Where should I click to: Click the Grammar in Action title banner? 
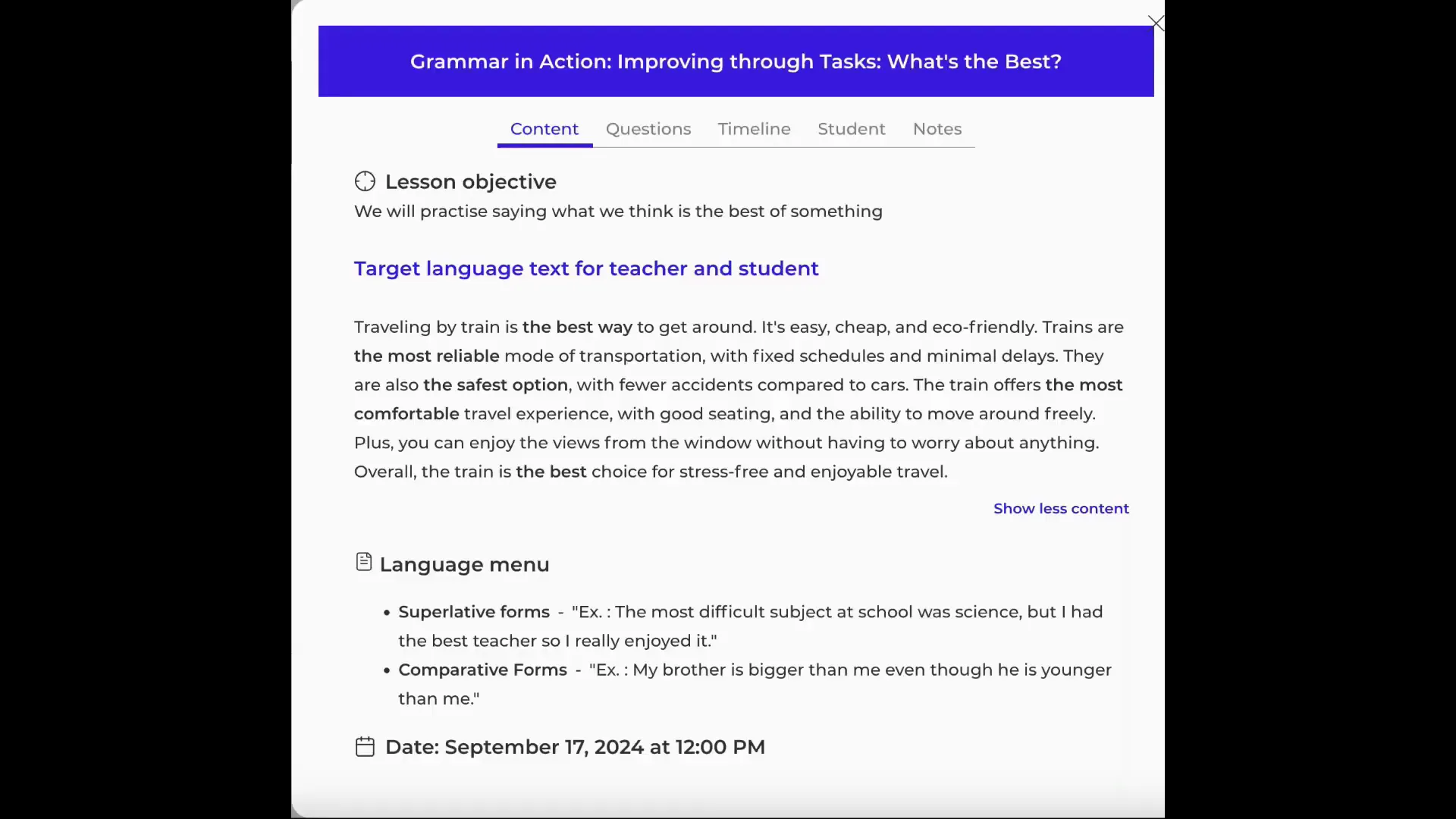[x=736, y=61]
